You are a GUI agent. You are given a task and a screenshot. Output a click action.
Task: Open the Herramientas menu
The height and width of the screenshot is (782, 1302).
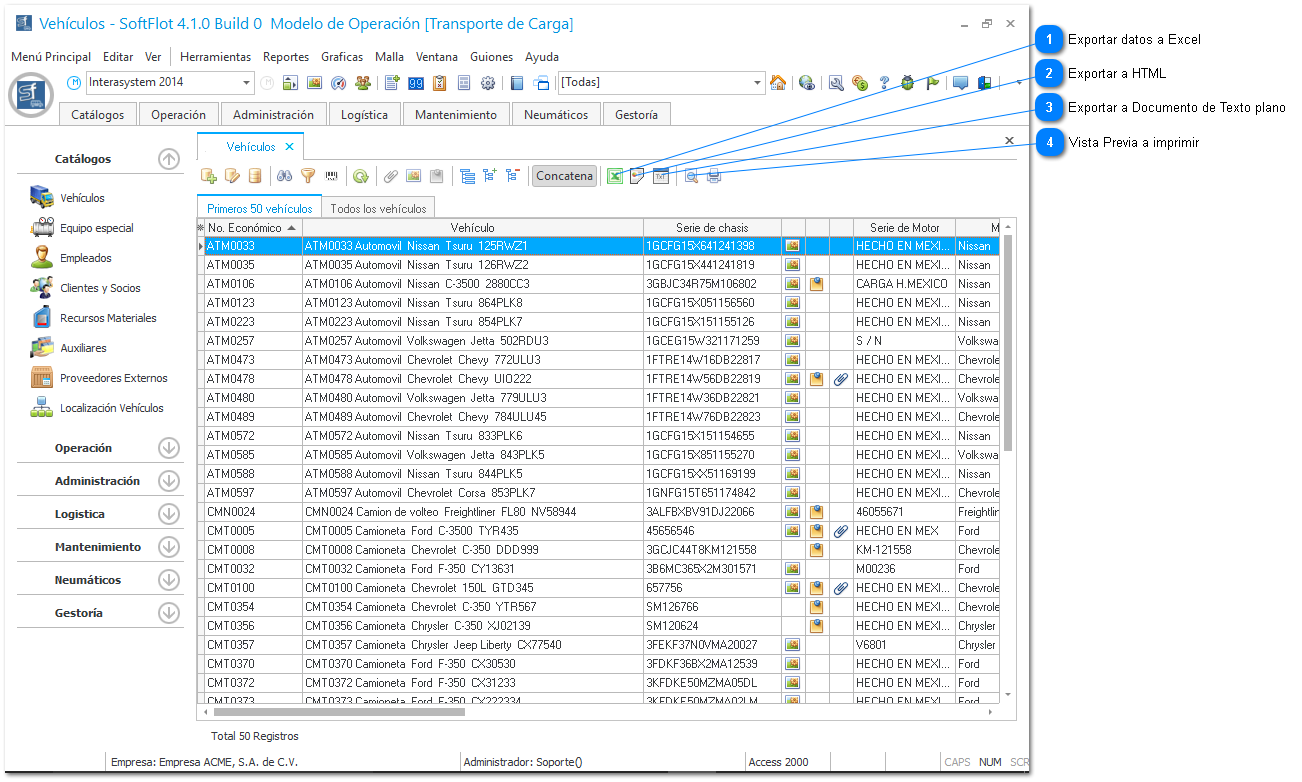pos(215,57)
